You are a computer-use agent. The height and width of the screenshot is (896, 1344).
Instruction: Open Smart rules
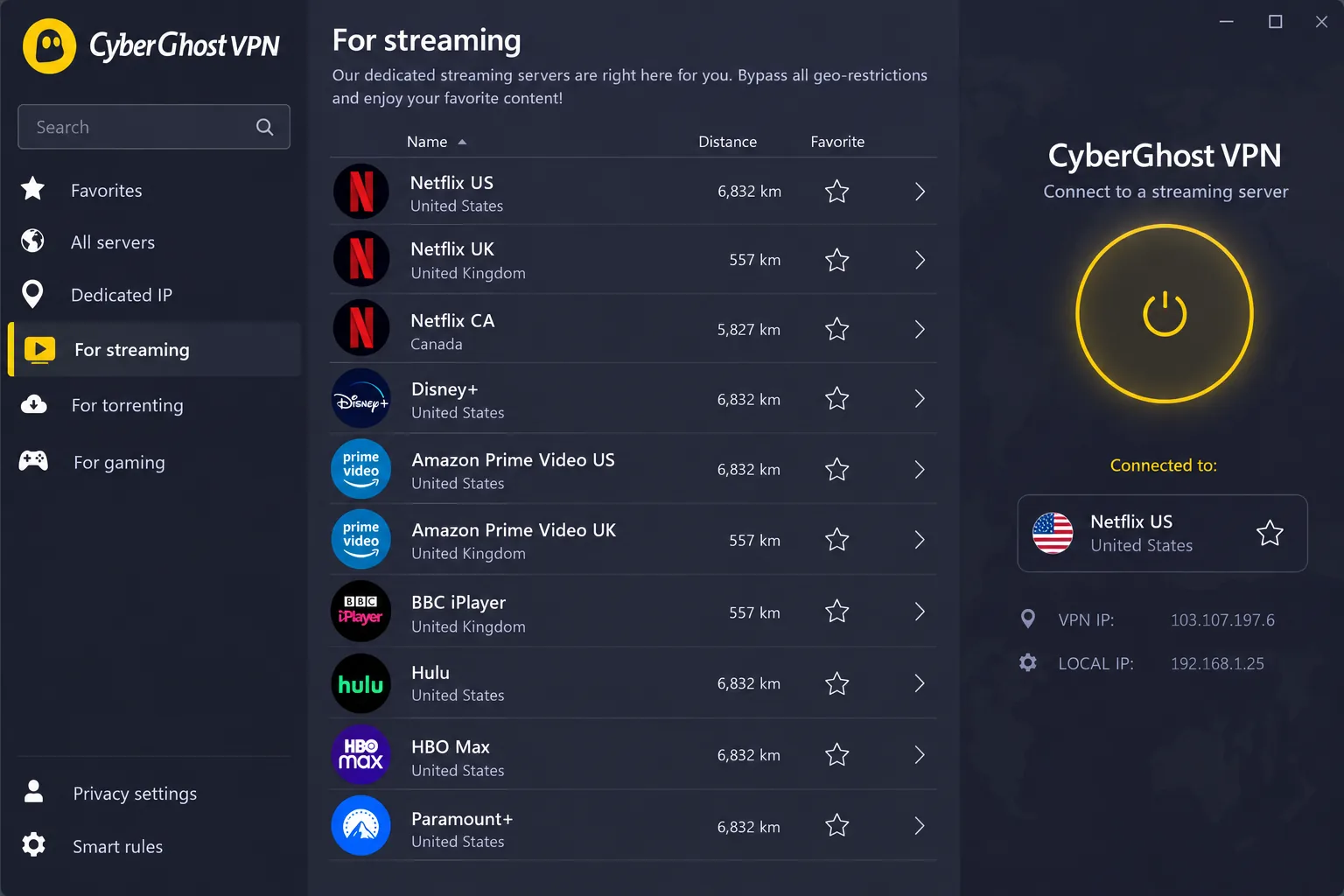tap(154, 846)
